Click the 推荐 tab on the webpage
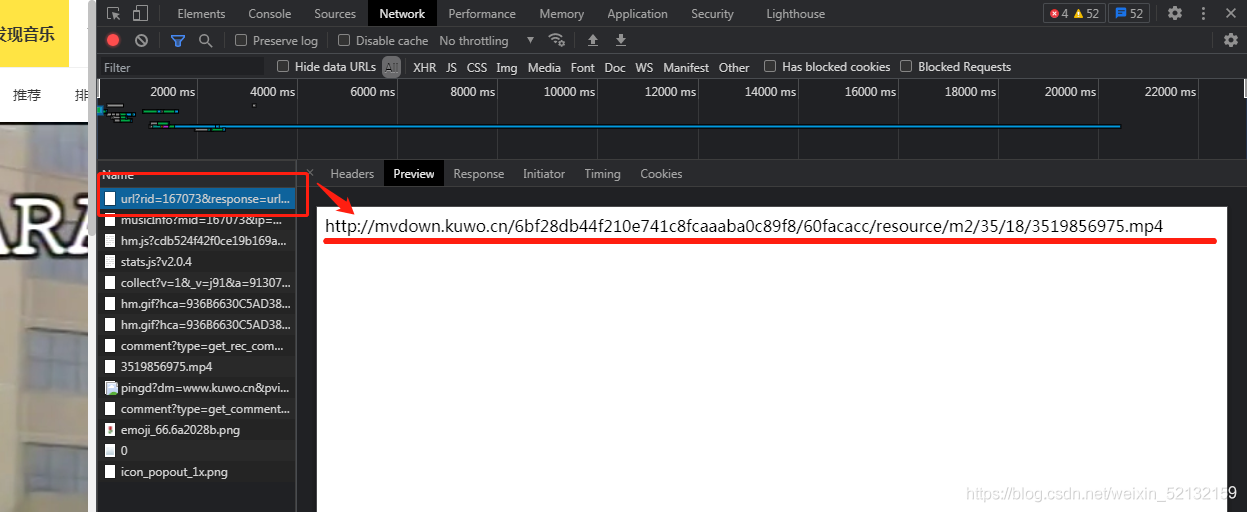 point(27,95)
